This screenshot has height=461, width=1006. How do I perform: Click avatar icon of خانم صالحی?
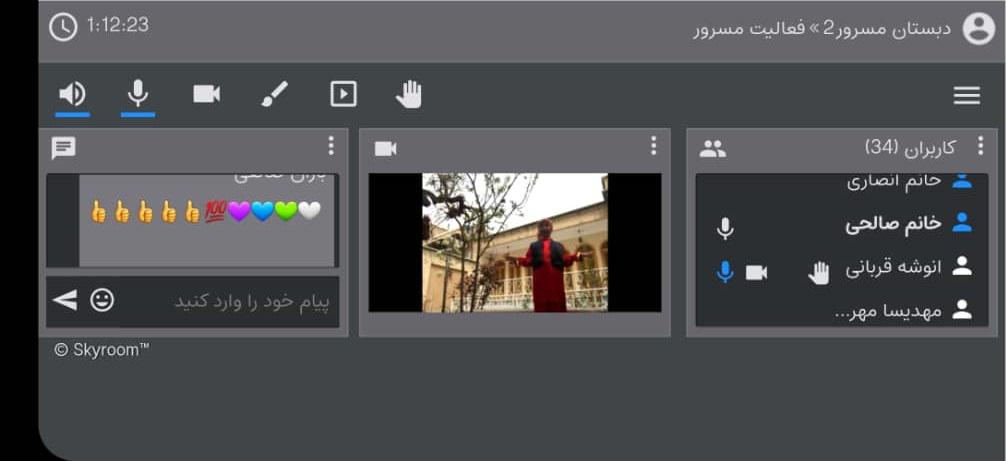[962, 222]
